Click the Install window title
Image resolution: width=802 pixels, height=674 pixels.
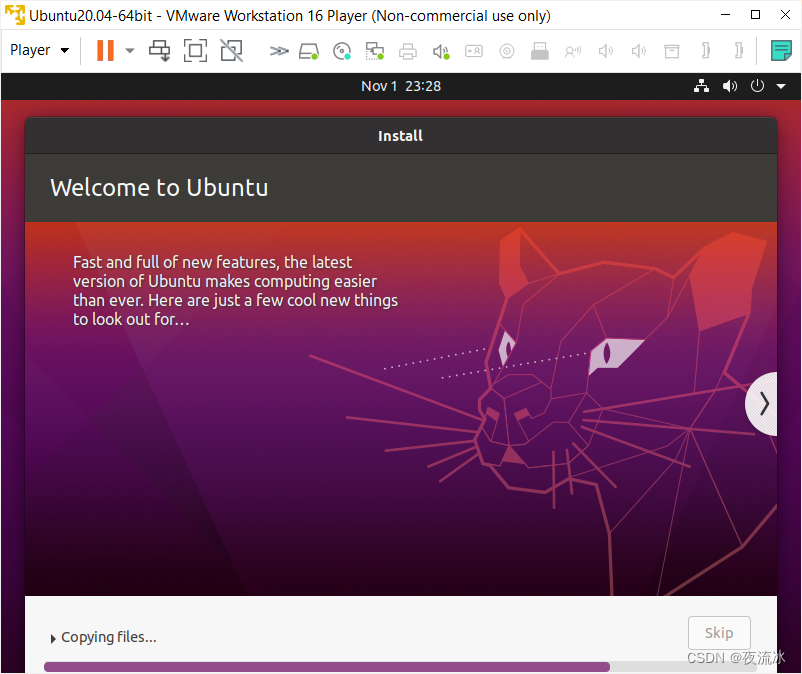click(400, 136)
